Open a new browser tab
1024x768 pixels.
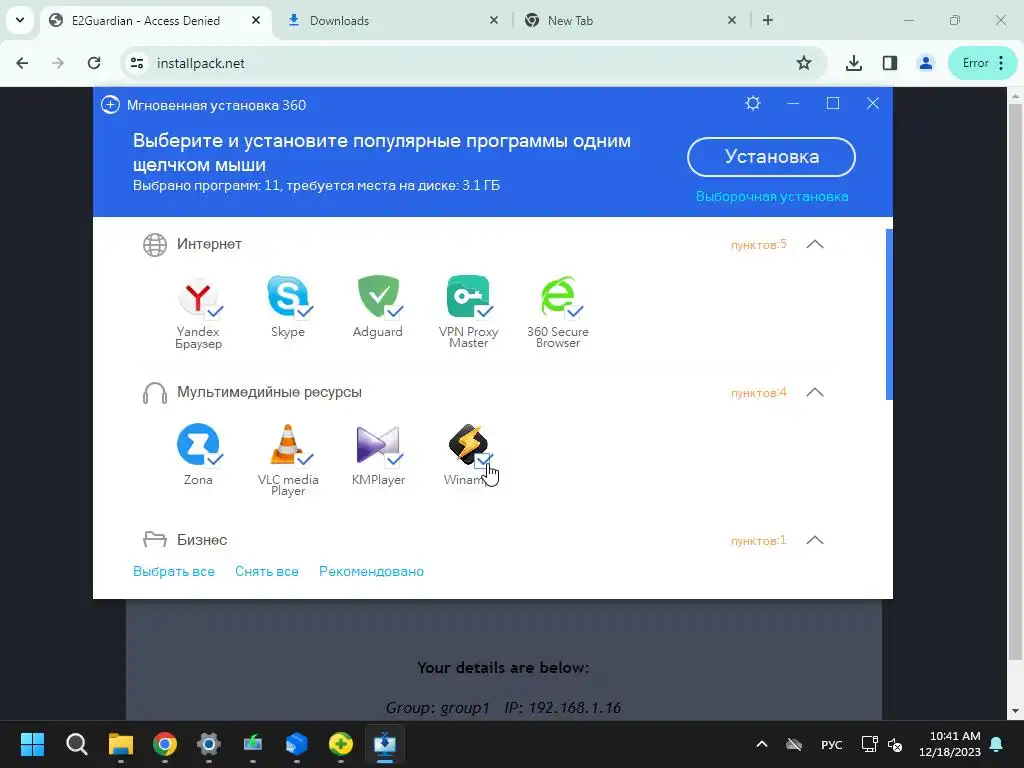[768, 20]
